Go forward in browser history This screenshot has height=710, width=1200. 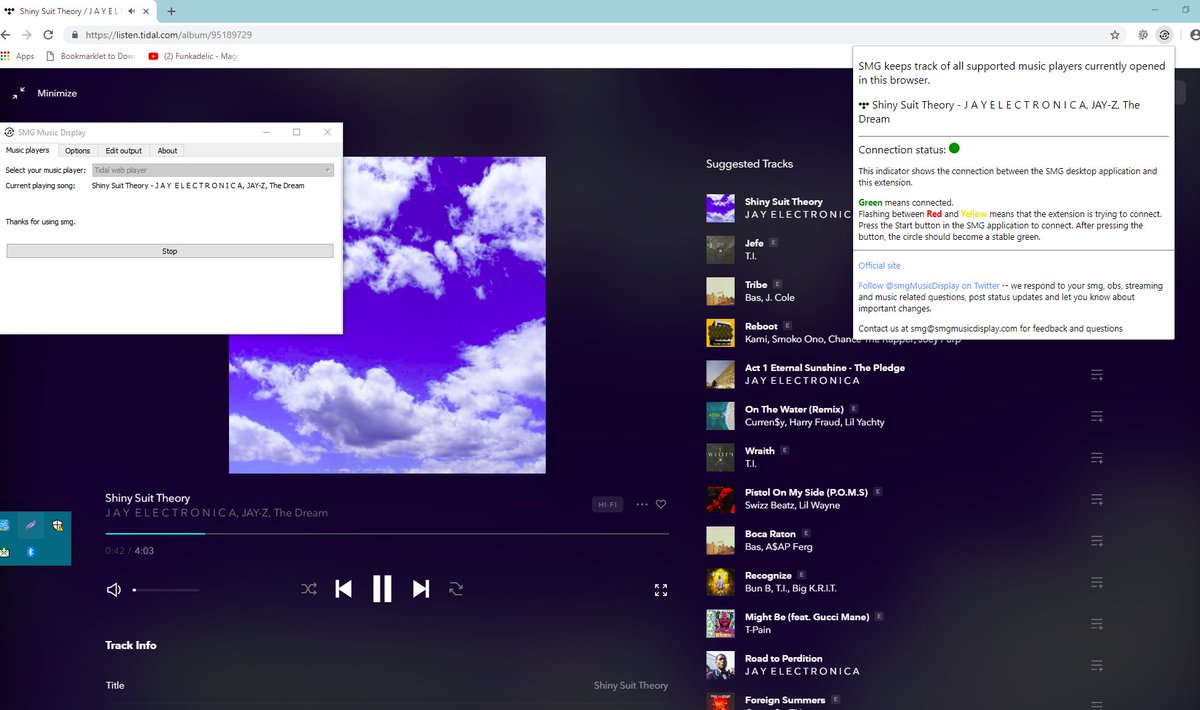(27, 34)
